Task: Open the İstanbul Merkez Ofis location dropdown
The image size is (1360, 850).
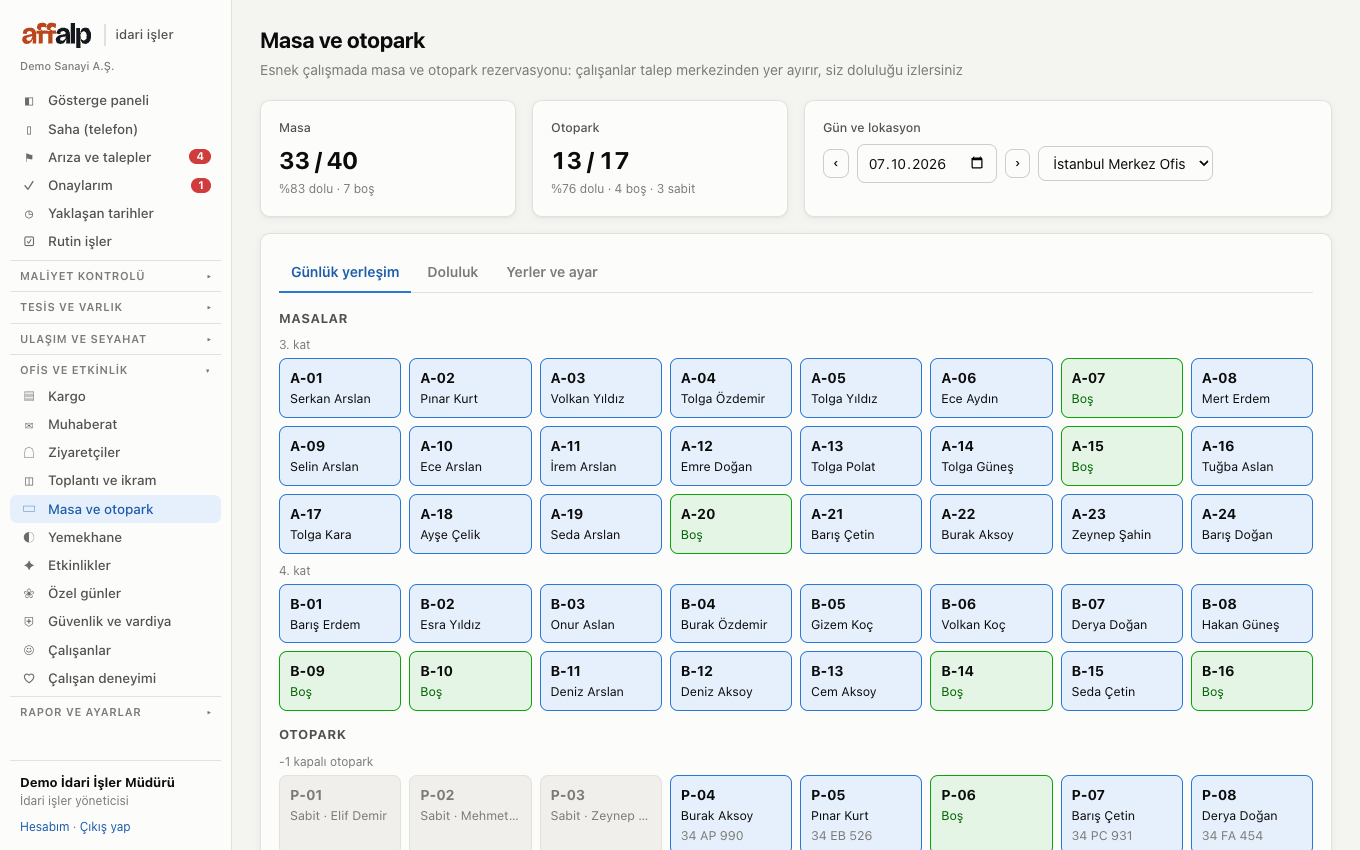Action: [x=1125, y=164]
